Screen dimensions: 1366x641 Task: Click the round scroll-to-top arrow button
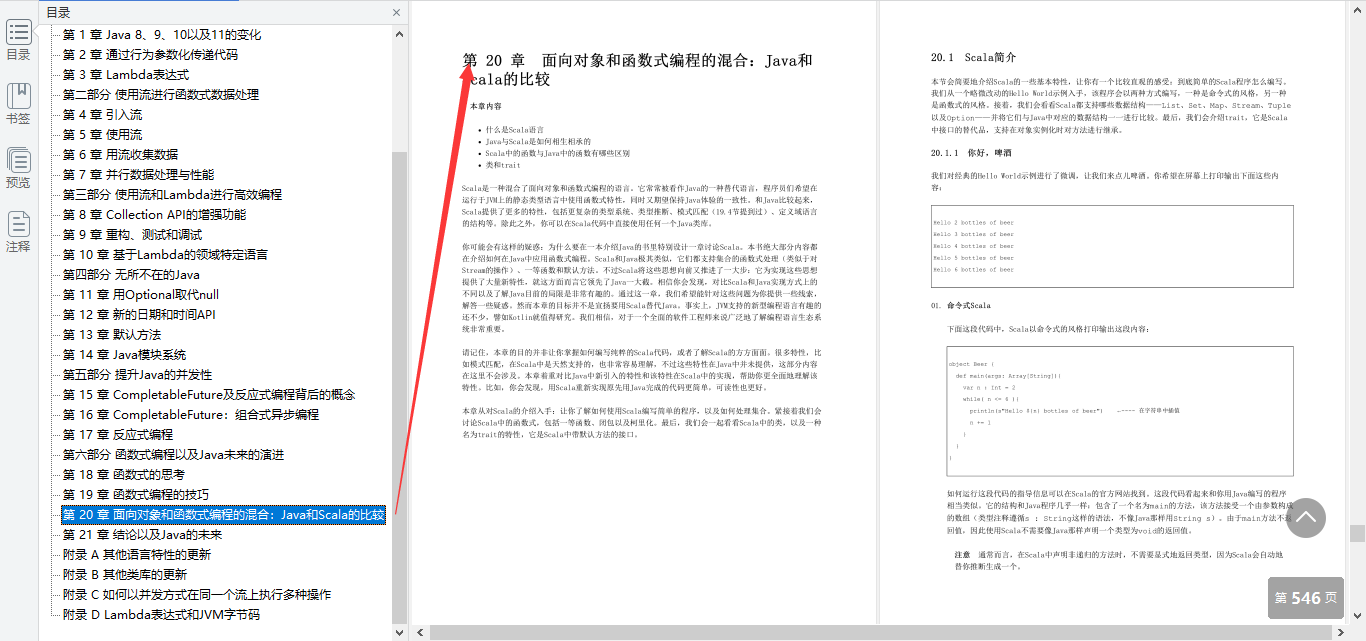pos(1306,517)
